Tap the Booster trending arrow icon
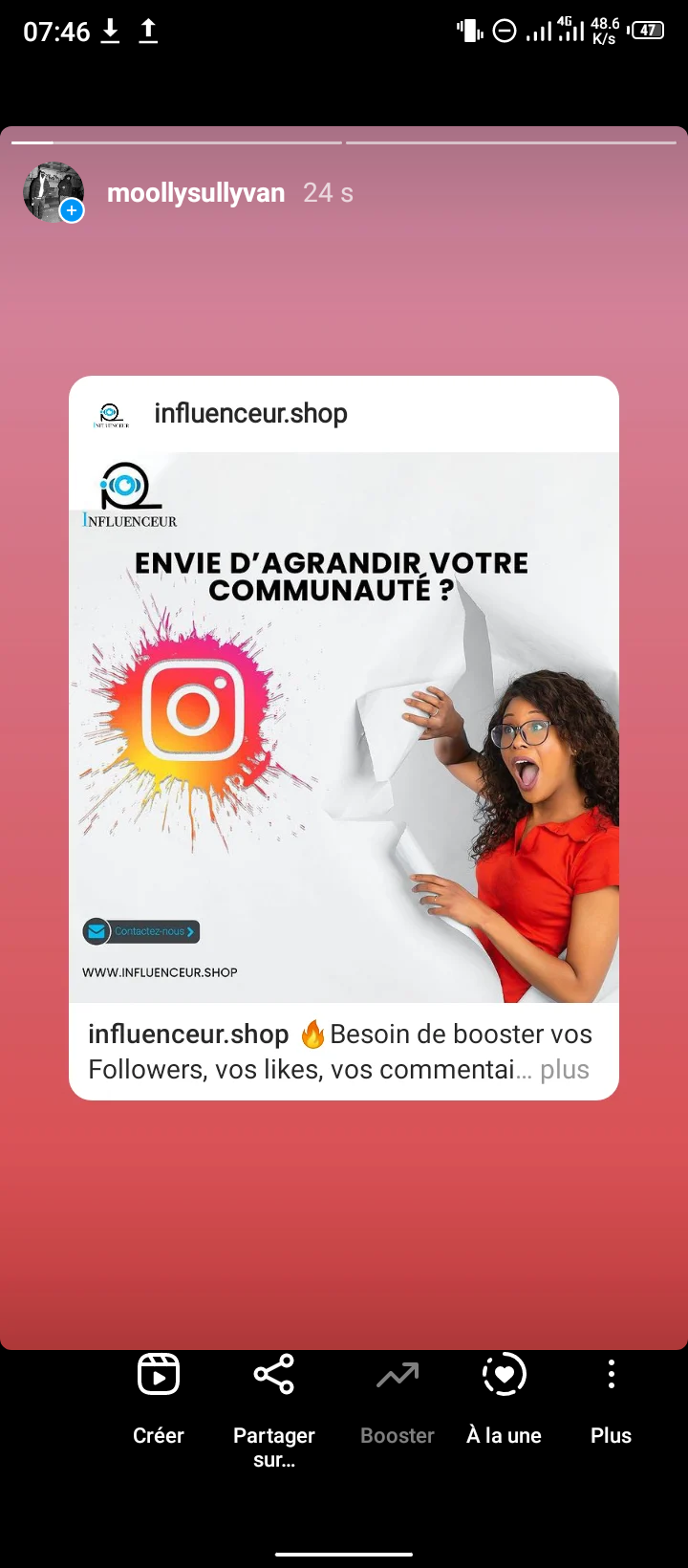The height and width of the screenshot is (1568, 688). click(398, 1375)
